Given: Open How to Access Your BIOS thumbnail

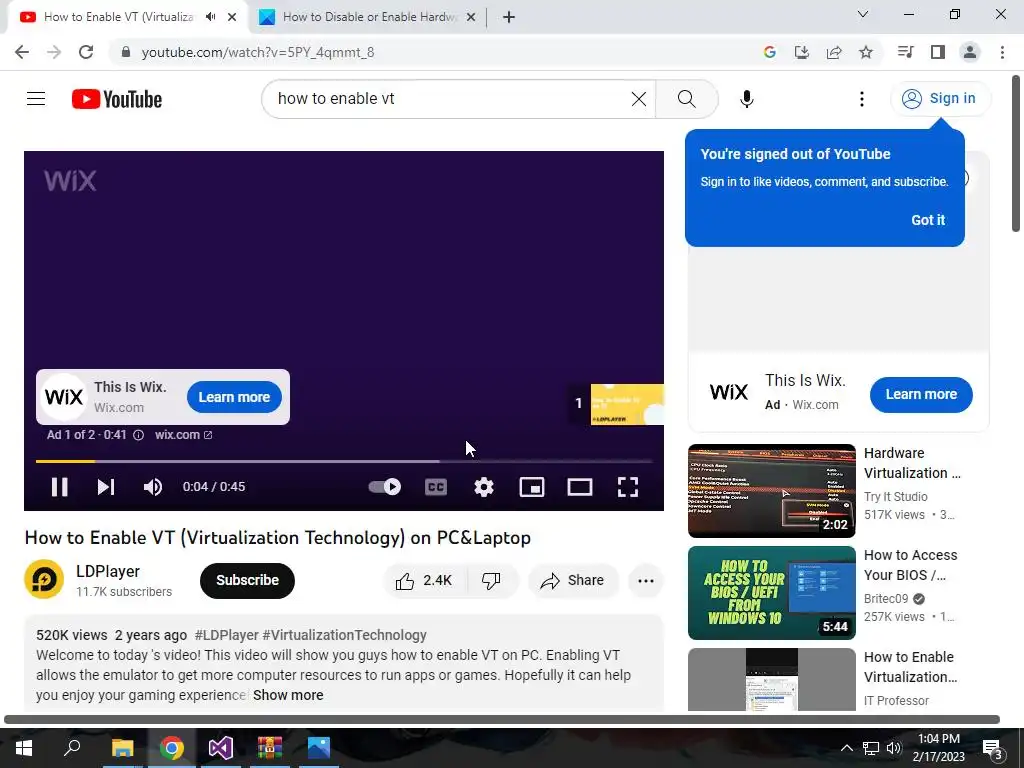Looking at the screenshot, I should tap(771, 592).
